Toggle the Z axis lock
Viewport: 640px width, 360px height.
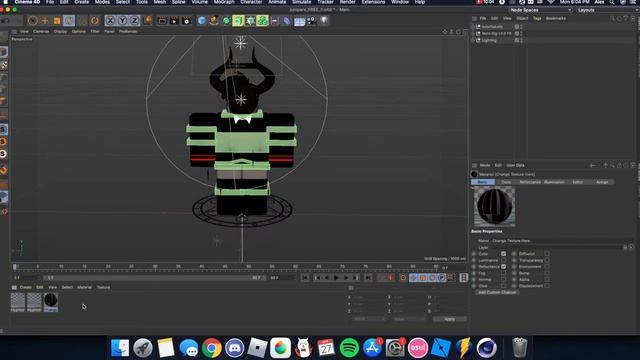[134, 20]
